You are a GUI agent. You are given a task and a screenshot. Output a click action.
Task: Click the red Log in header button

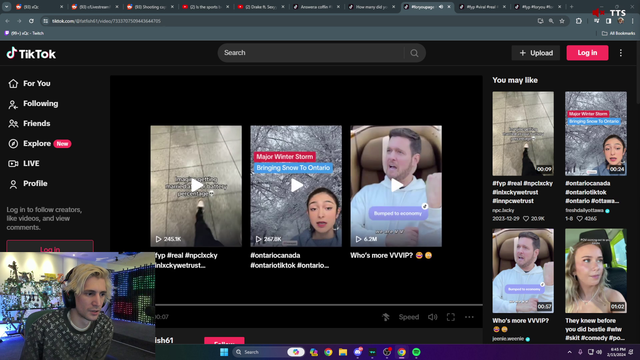point(587,53)
